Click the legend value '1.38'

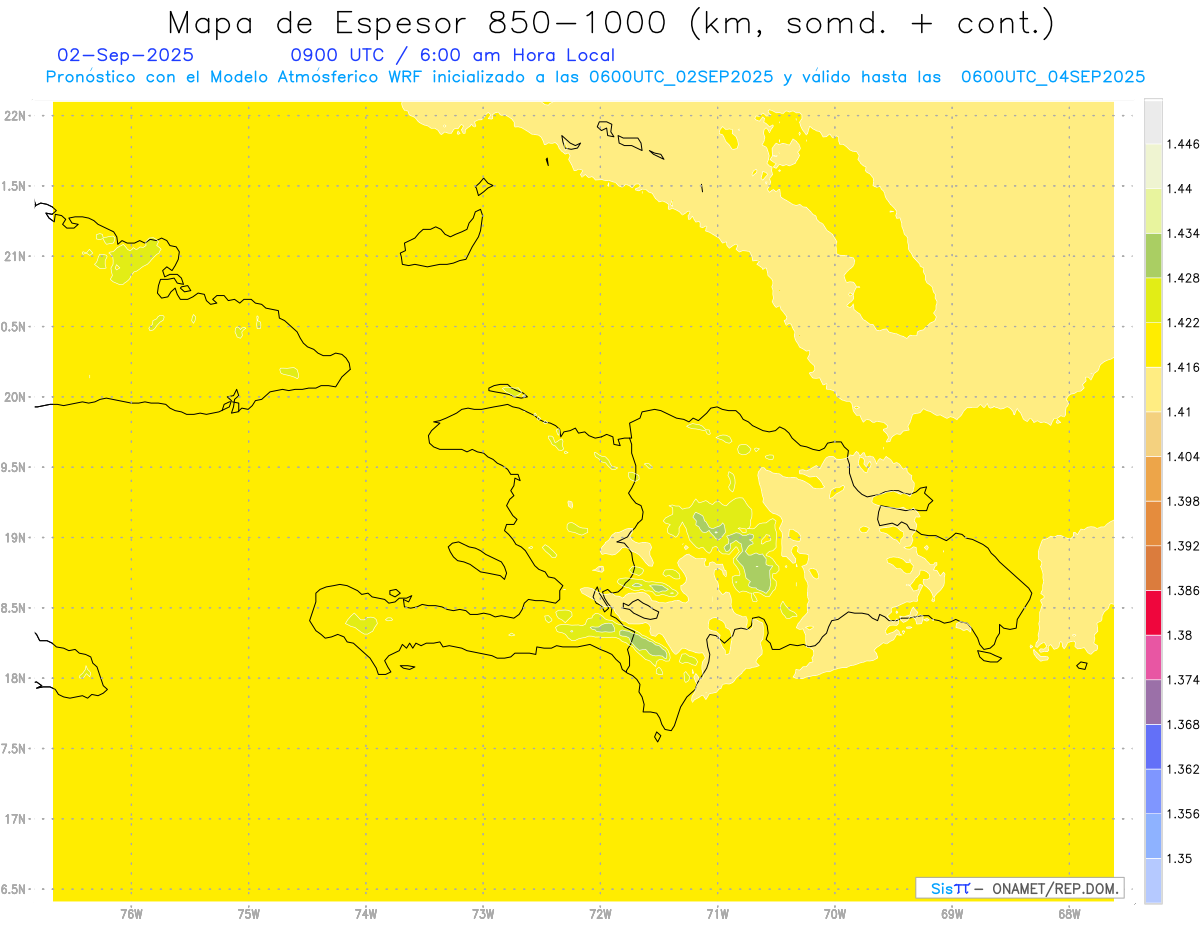click(1179, 635)
